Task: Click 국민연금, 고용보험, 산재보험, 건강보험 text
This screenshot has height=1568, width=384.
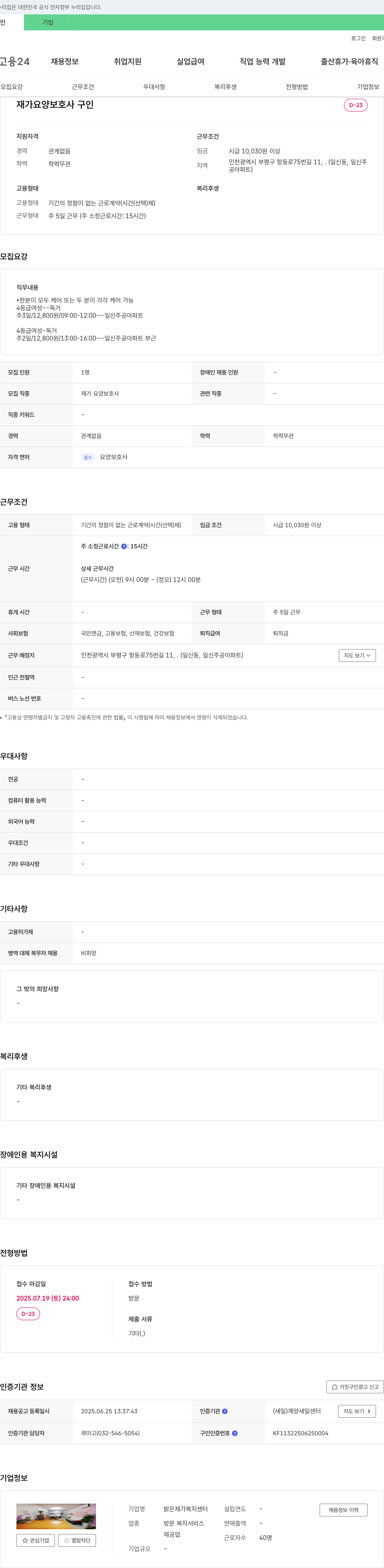Action: tap(127, 634)
